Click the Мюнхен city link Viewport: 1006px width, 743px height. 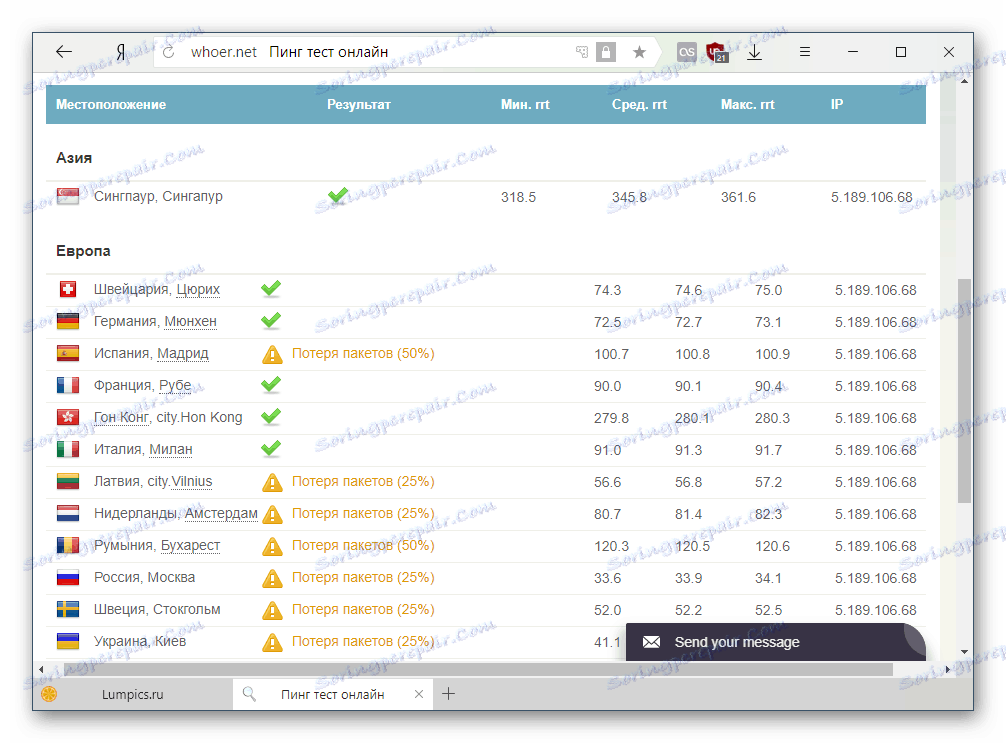pos(191,321)
